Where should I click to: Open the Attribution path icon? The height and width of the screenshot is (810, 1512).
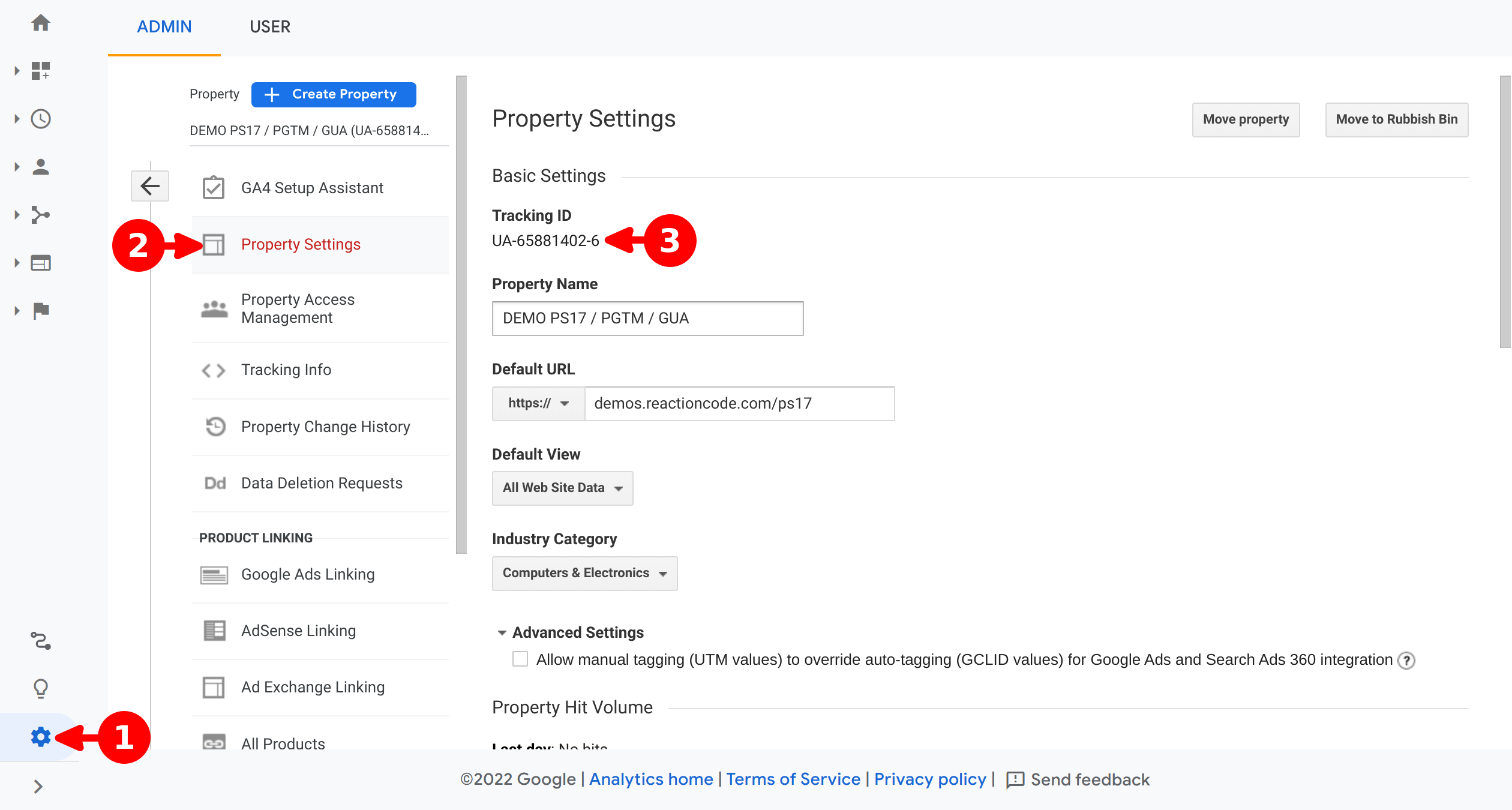pyautogui.click(x=41, y=641)
